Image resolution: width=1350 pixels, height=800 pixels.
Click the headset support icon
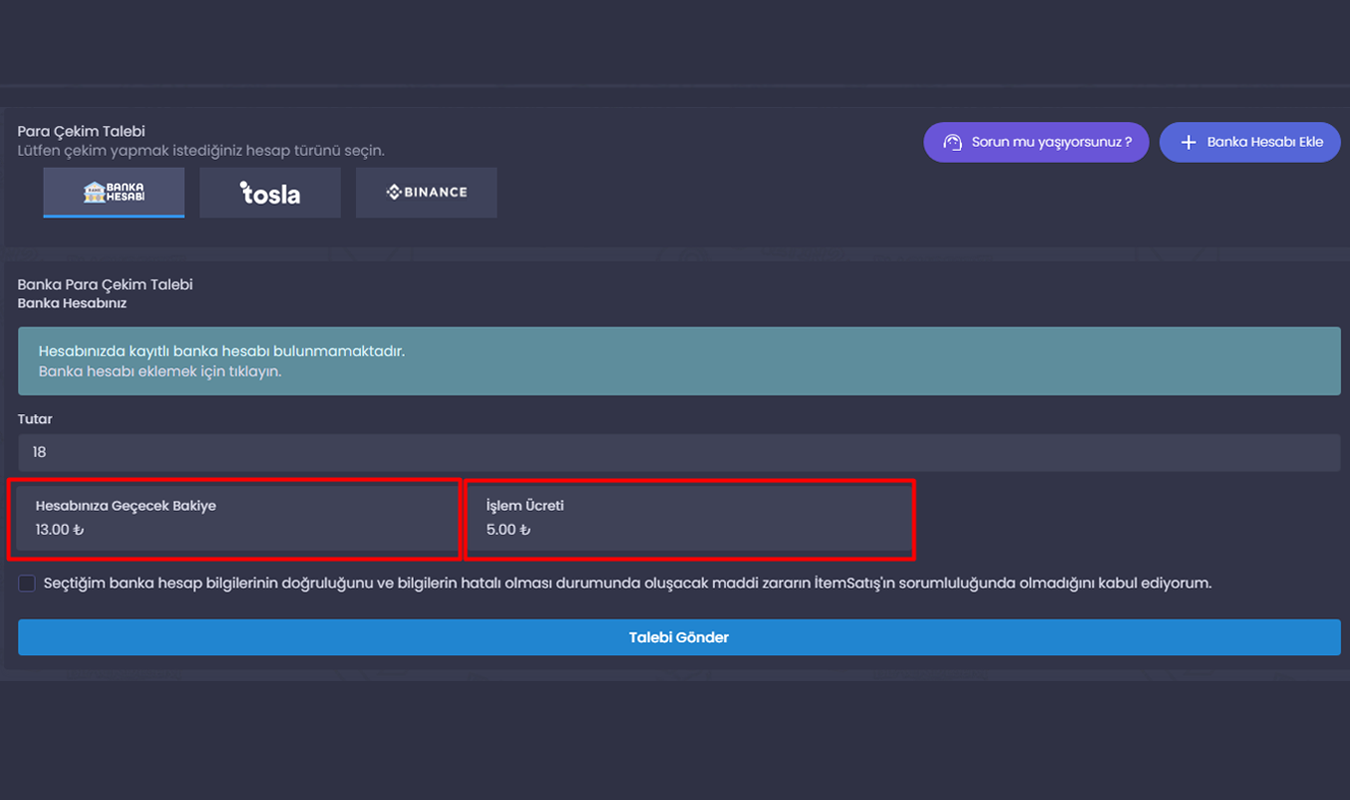(952, 142)
